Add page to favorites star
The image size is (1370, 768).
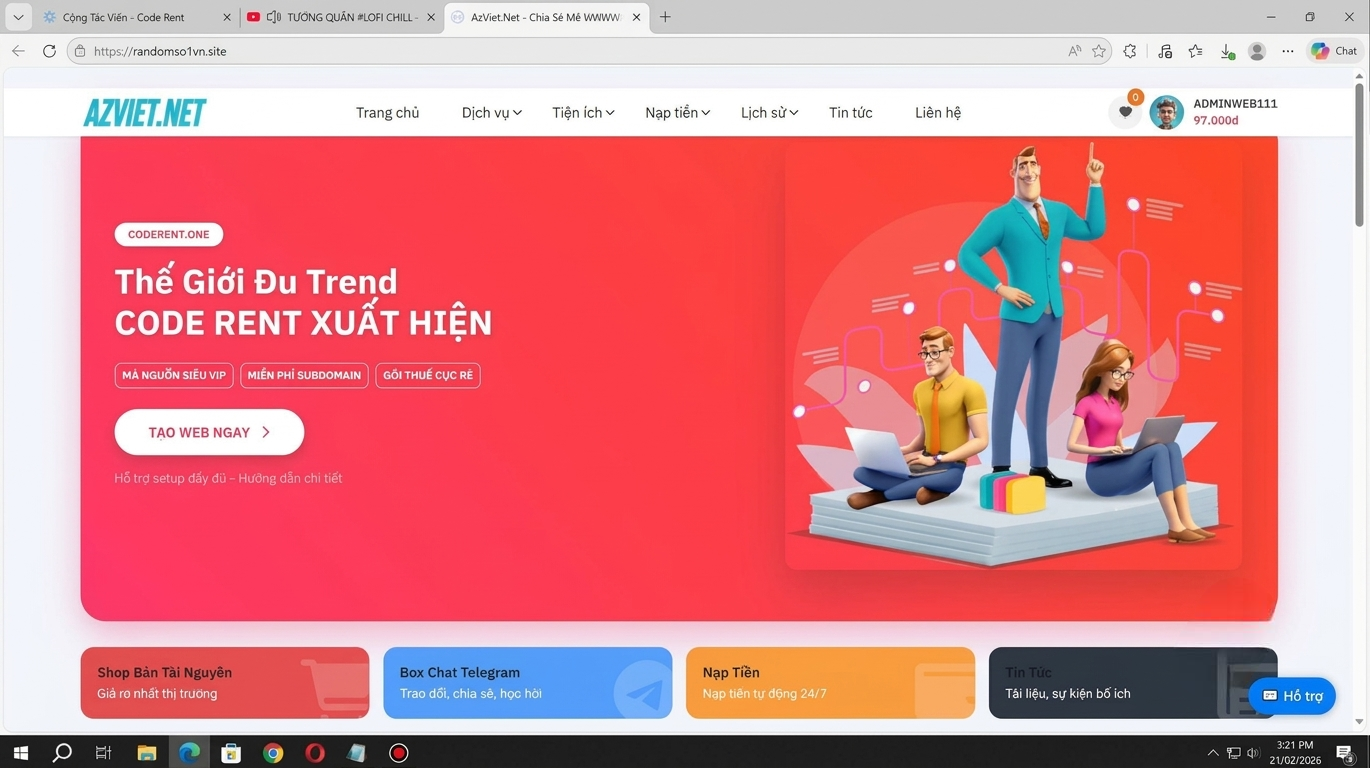point(1099,51)
